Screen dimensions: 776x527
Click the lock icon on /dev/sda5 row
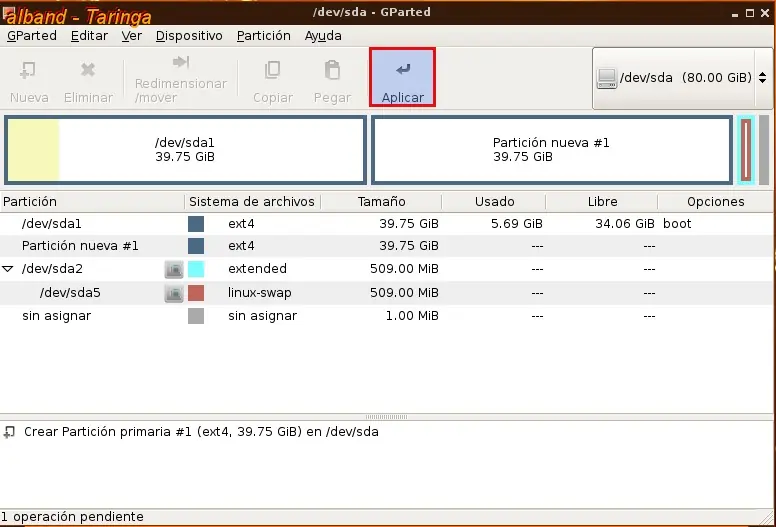174,293
